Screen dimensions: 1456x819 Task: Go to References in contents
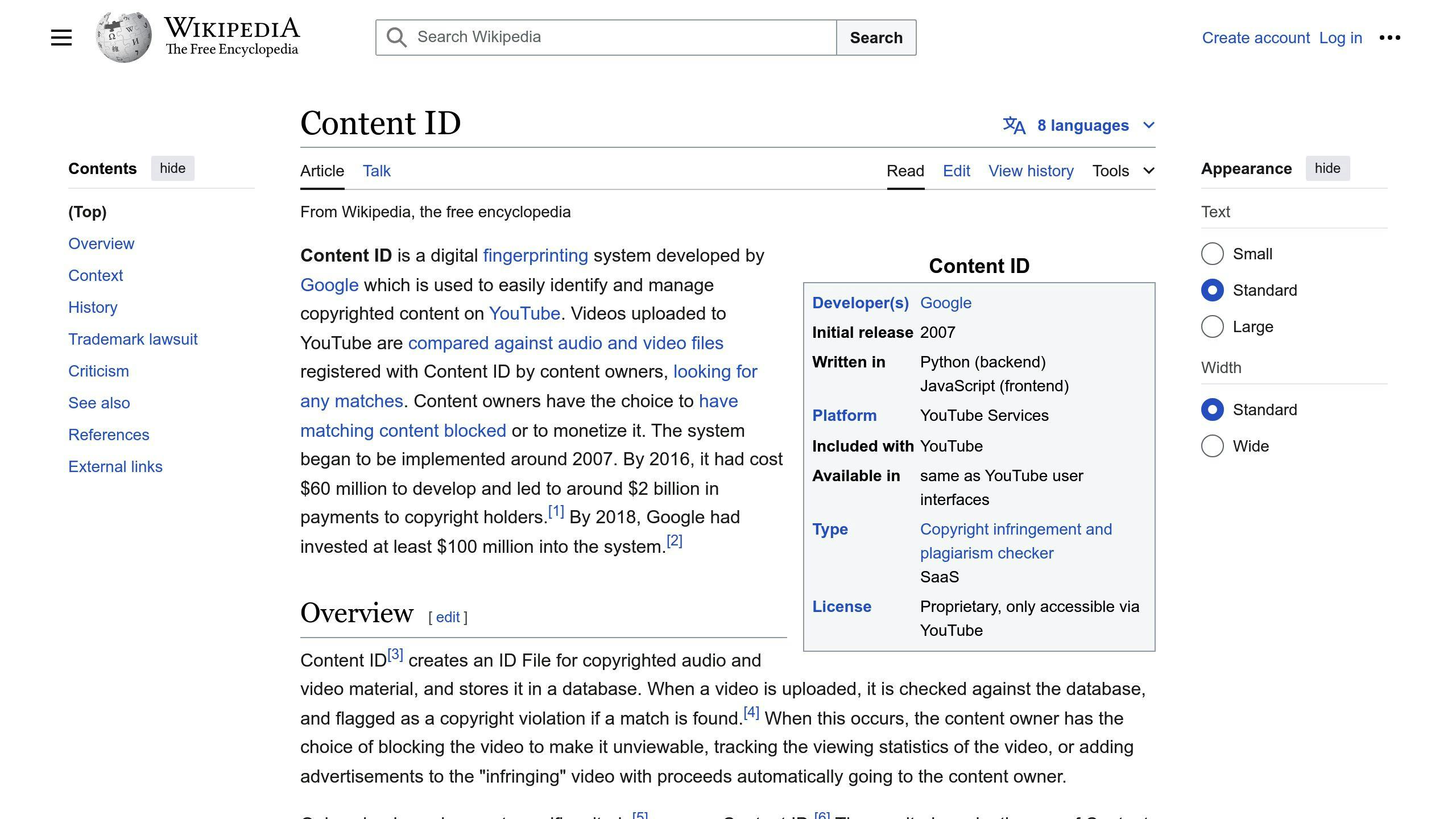(109, 435)
